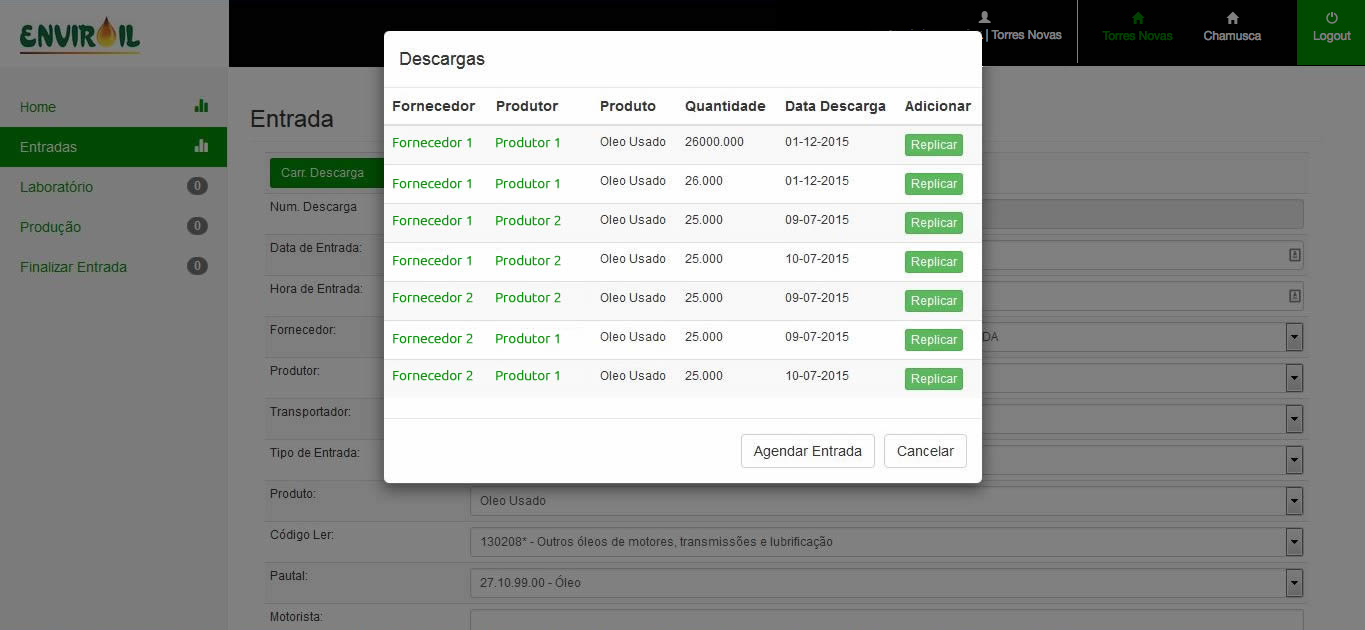Click the Laboratório count badge
The height and width of the screenshot is (630, 1365).
pos(198,186)
